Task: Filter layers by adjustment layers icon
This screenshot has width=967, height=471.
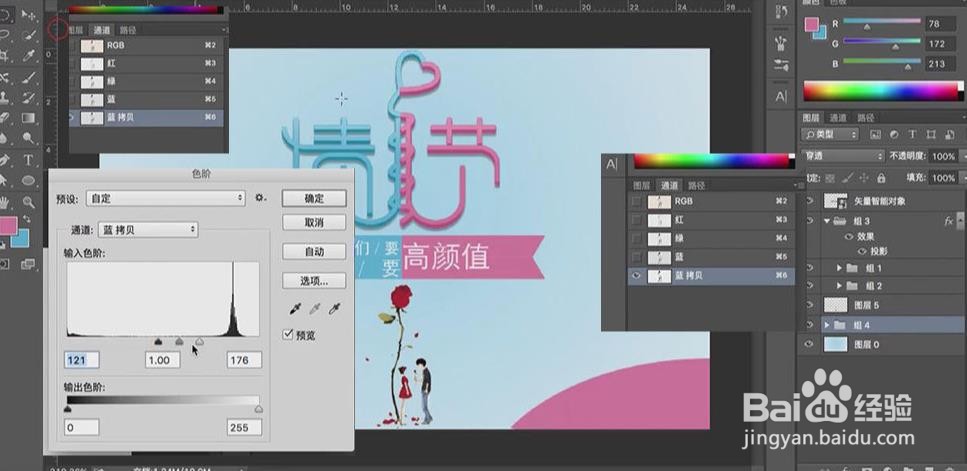Action: (894, 134)
